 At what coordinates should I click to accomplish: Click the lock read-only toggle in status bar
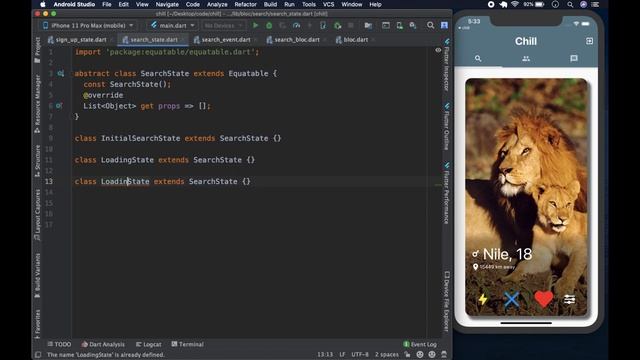coord(407,354)
